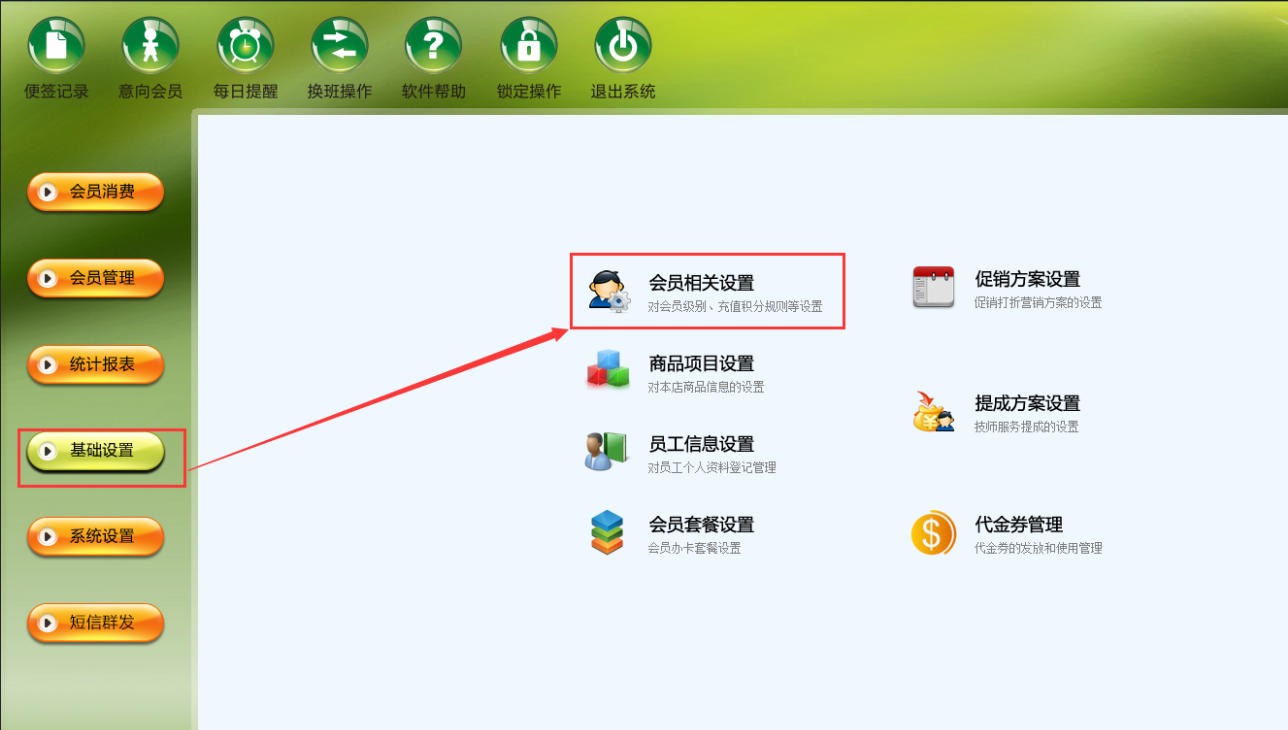Select the 换班操作 shift-swap arrows icon

pos(339,45)
